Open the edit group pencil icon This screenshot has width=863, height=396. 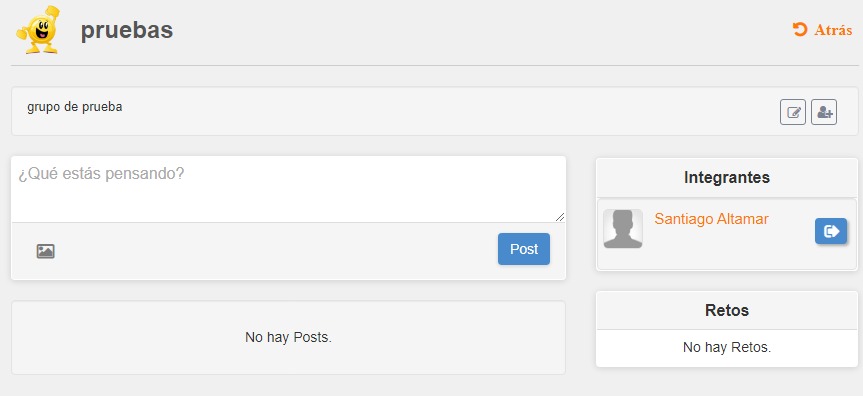coord(793,112)
